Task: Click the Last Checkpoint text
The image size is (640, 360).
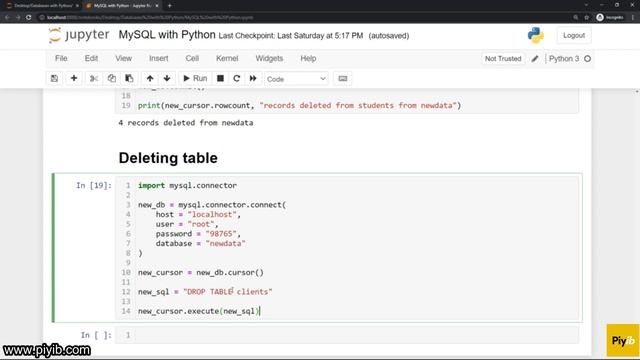Action: (x=291, y=36)
